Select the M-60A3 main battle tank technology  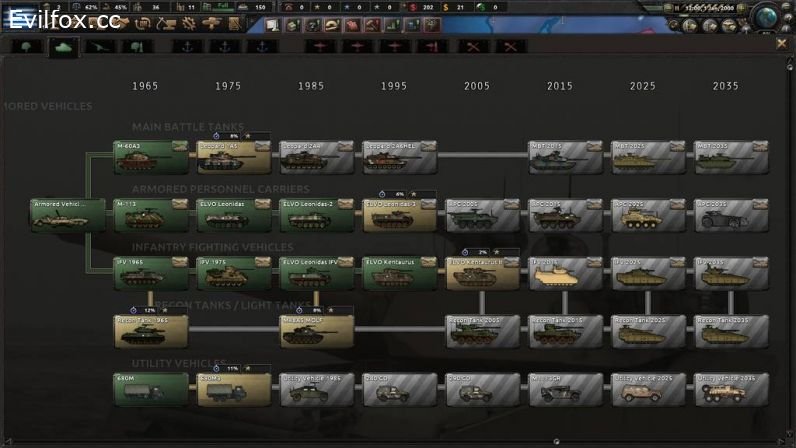(x=150, y=157)
